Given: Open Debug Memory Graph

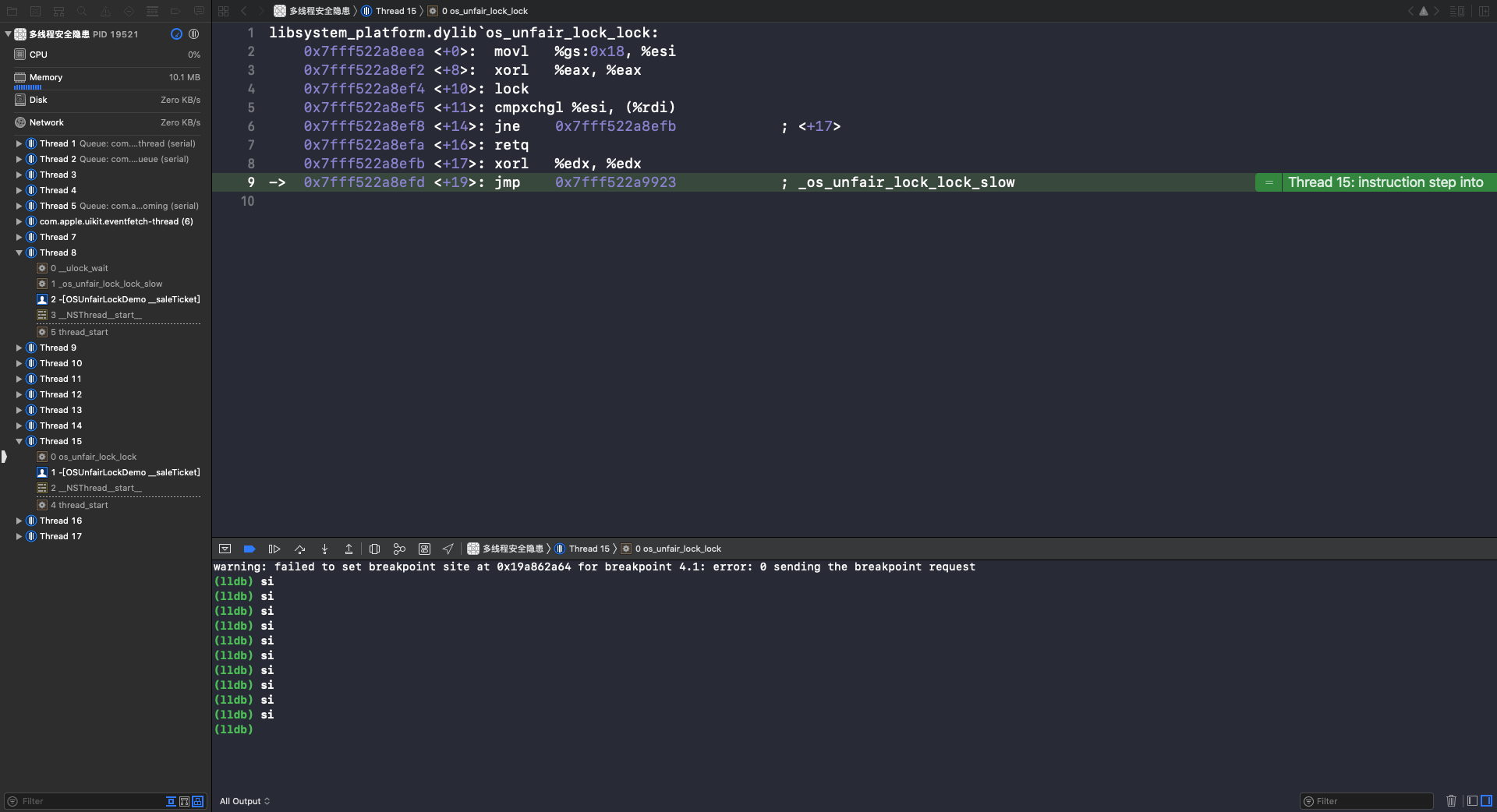Looking at the screenshot, I should click(399, 549).
